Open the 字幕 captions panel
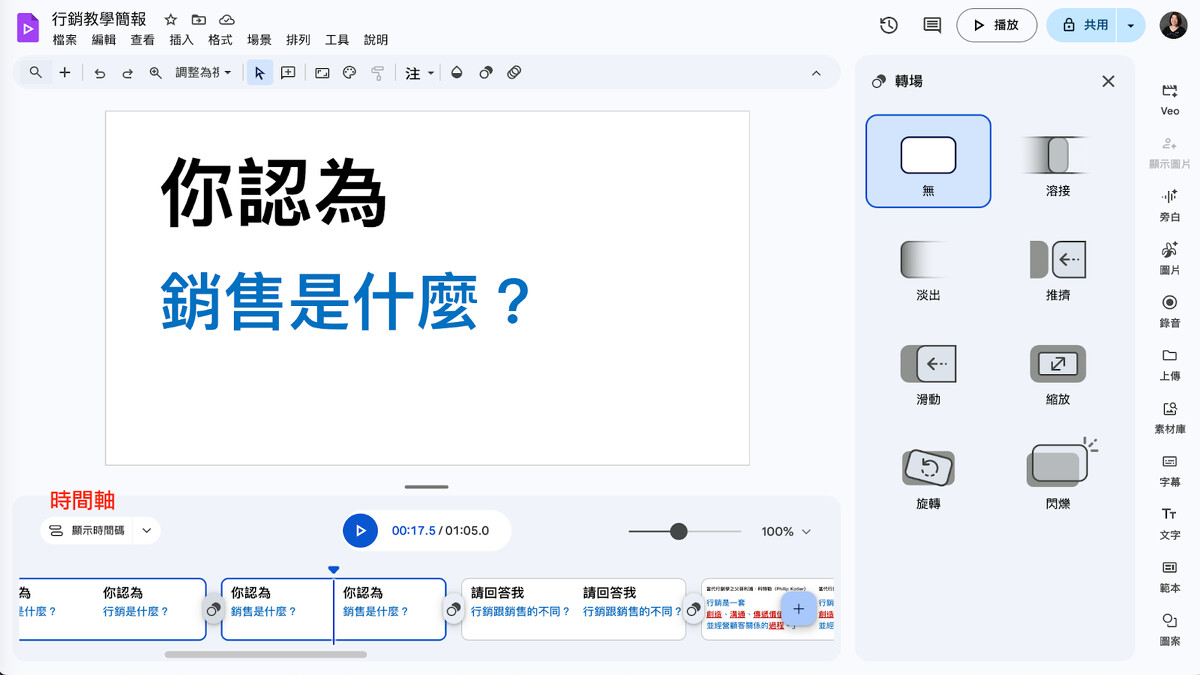This screenshot has width=1200, height=675. 1169,469
